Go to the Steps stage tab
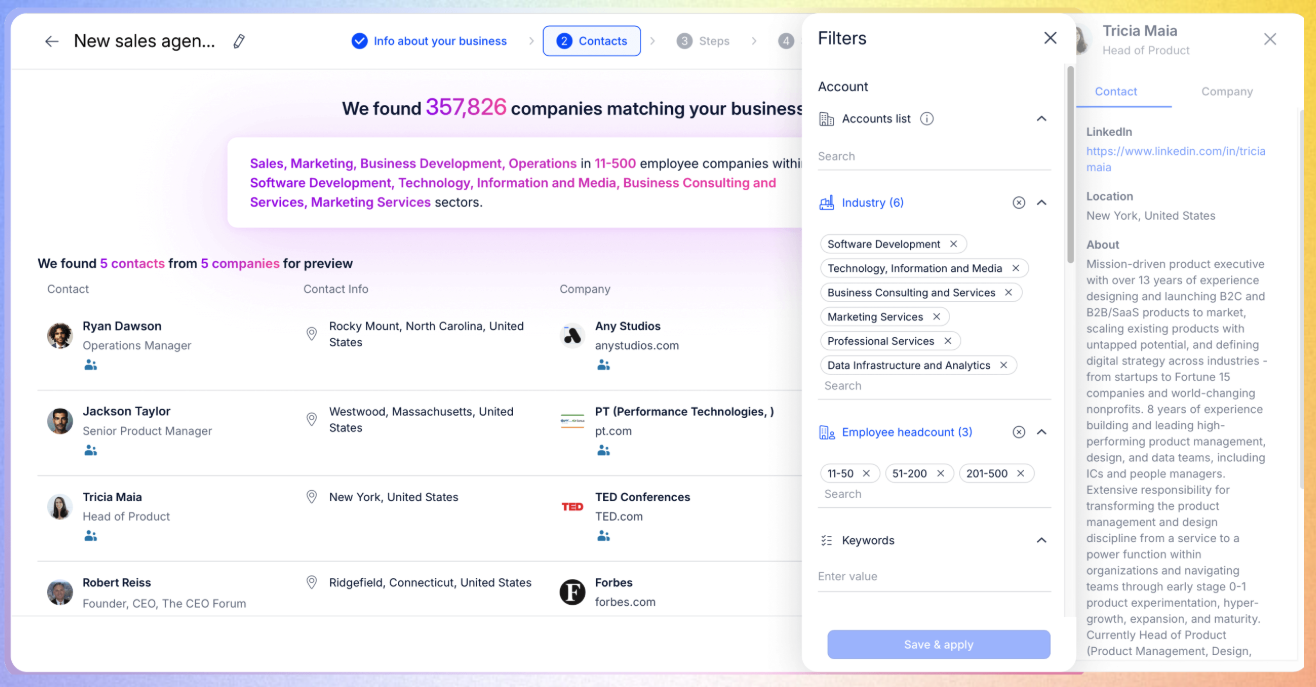 [703, 41]
